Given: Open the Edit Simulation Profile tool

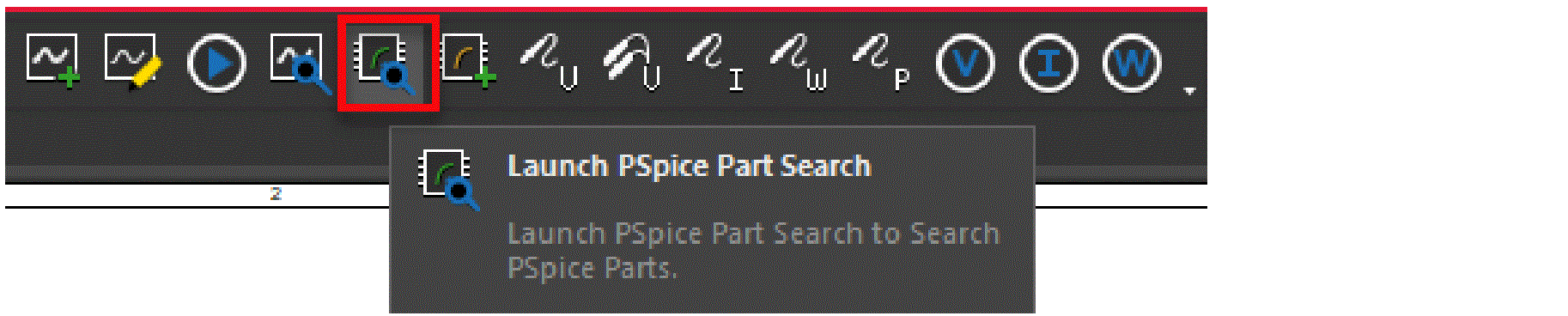Looking at the screenshot, I should tap(133, 62).
